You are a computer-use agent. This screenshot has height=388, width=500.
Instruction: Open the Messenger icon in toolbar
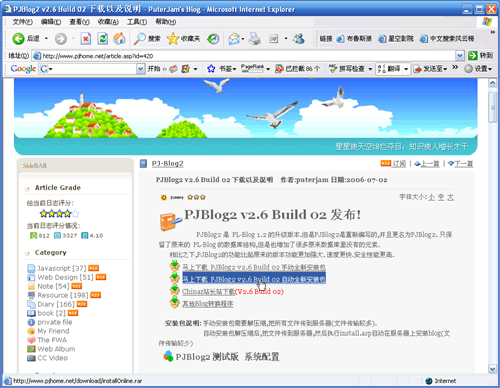click(299, 39)
